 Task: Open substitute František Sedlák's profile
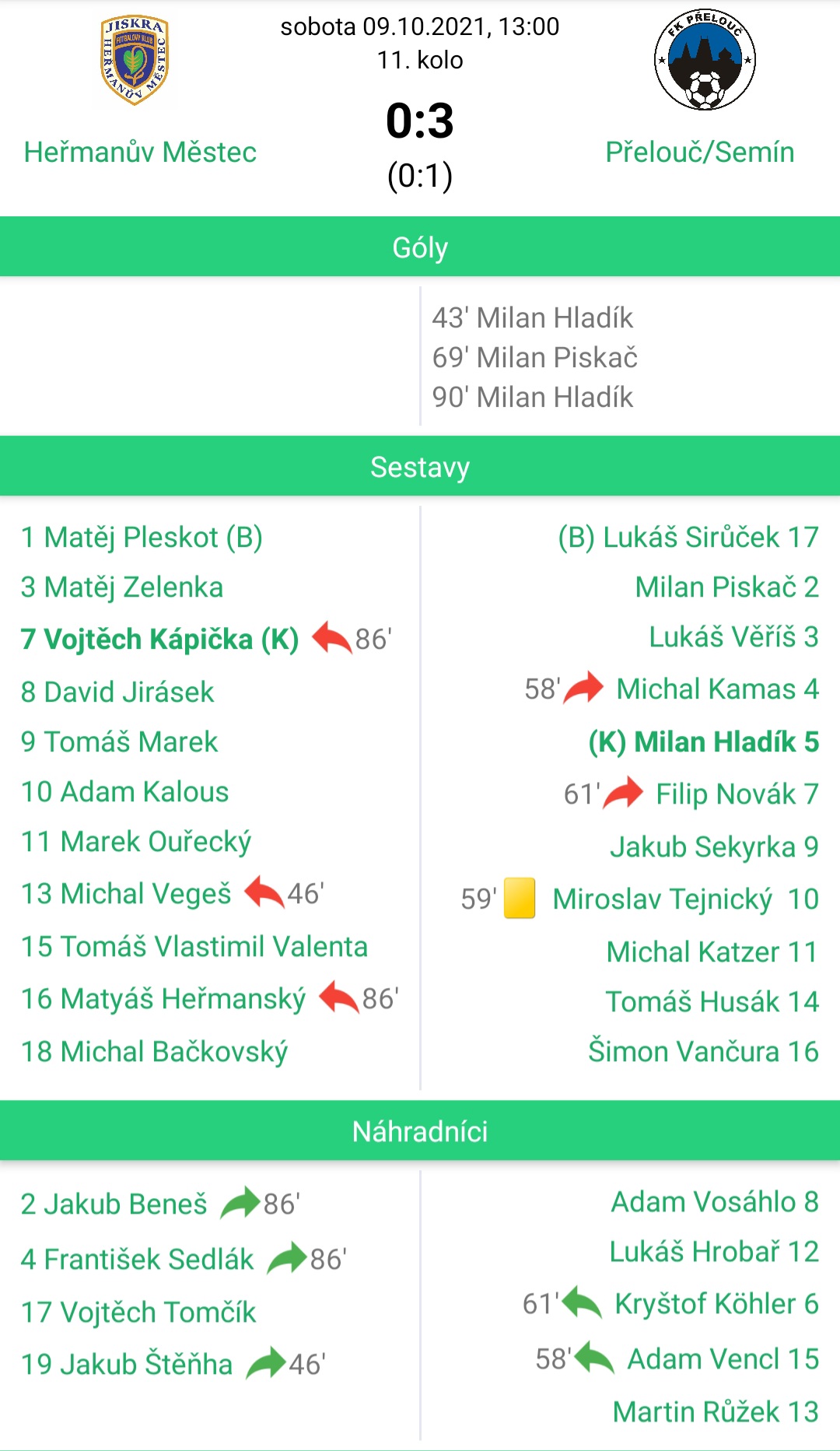[x=137, y=1259]
